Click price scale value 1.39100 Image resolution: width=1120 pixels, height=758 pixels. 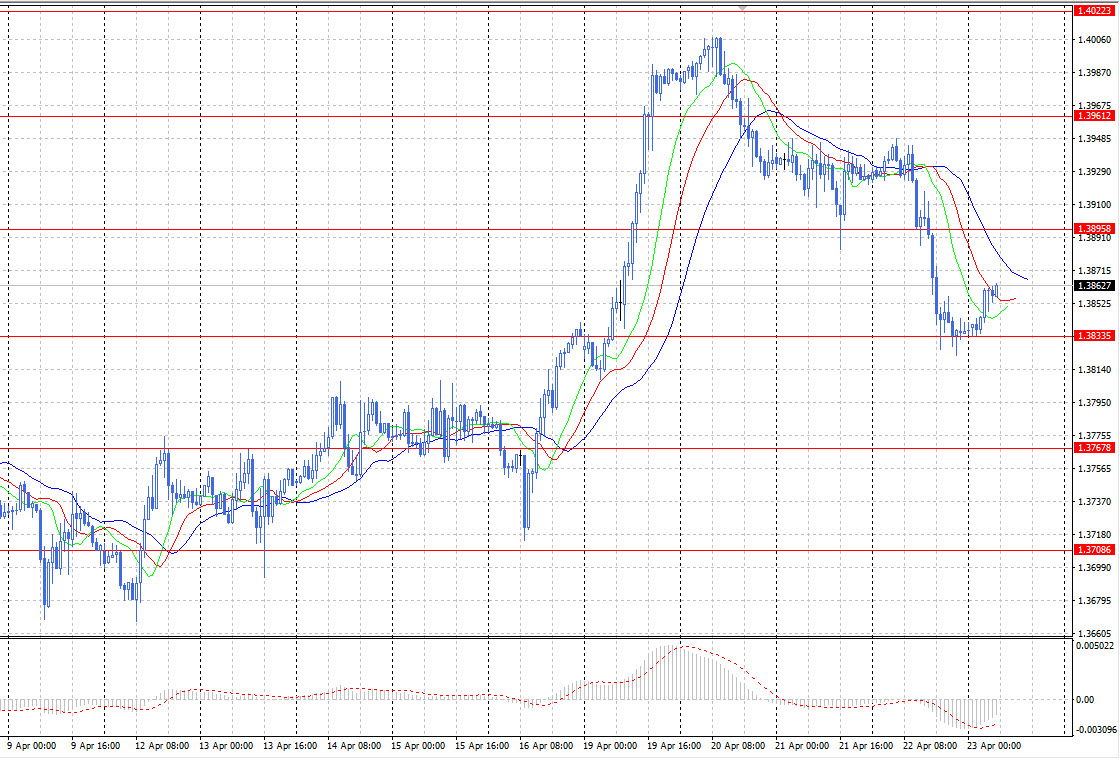tap(1094, 205)
